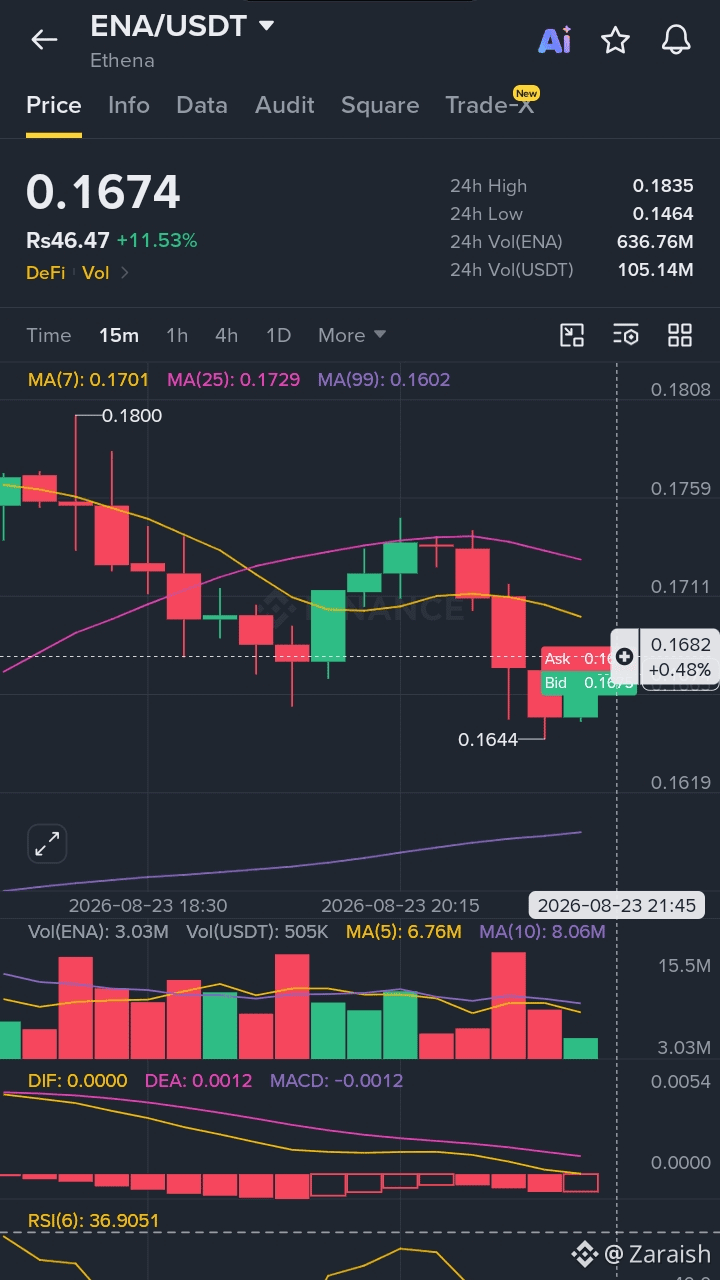
Task: Expand the ENA/USDT pair selector arrow
Action: click(266, 26)
